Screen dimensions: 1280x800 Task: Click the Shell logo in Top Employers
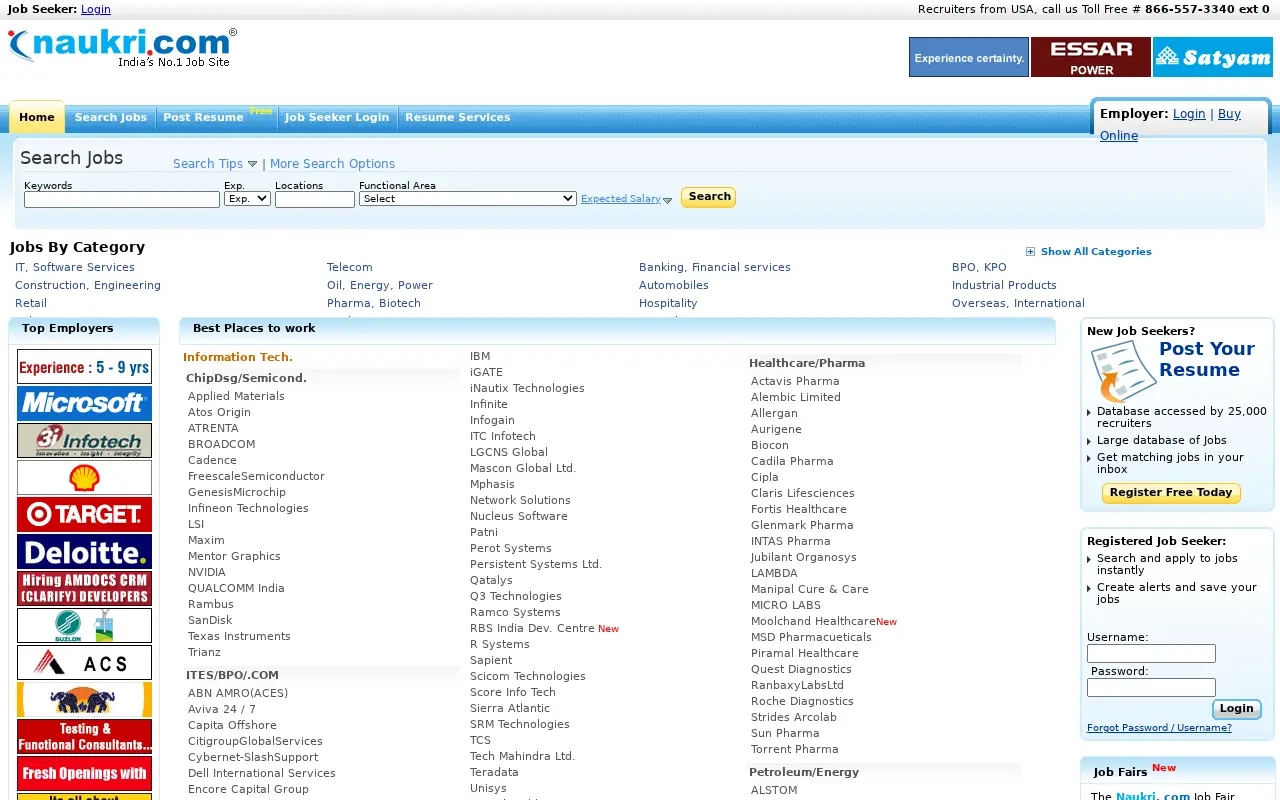coord(84,478)
